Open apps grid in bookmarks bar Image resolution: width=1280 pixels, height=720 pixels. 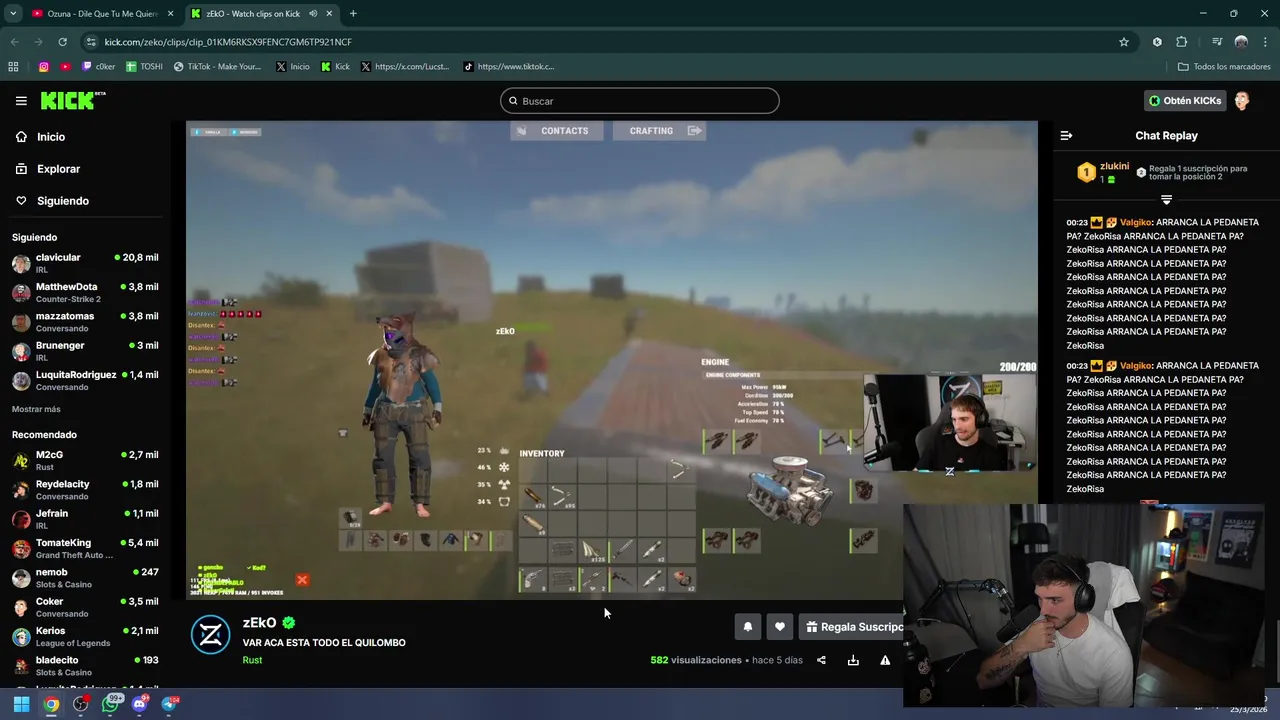[13, 67]
